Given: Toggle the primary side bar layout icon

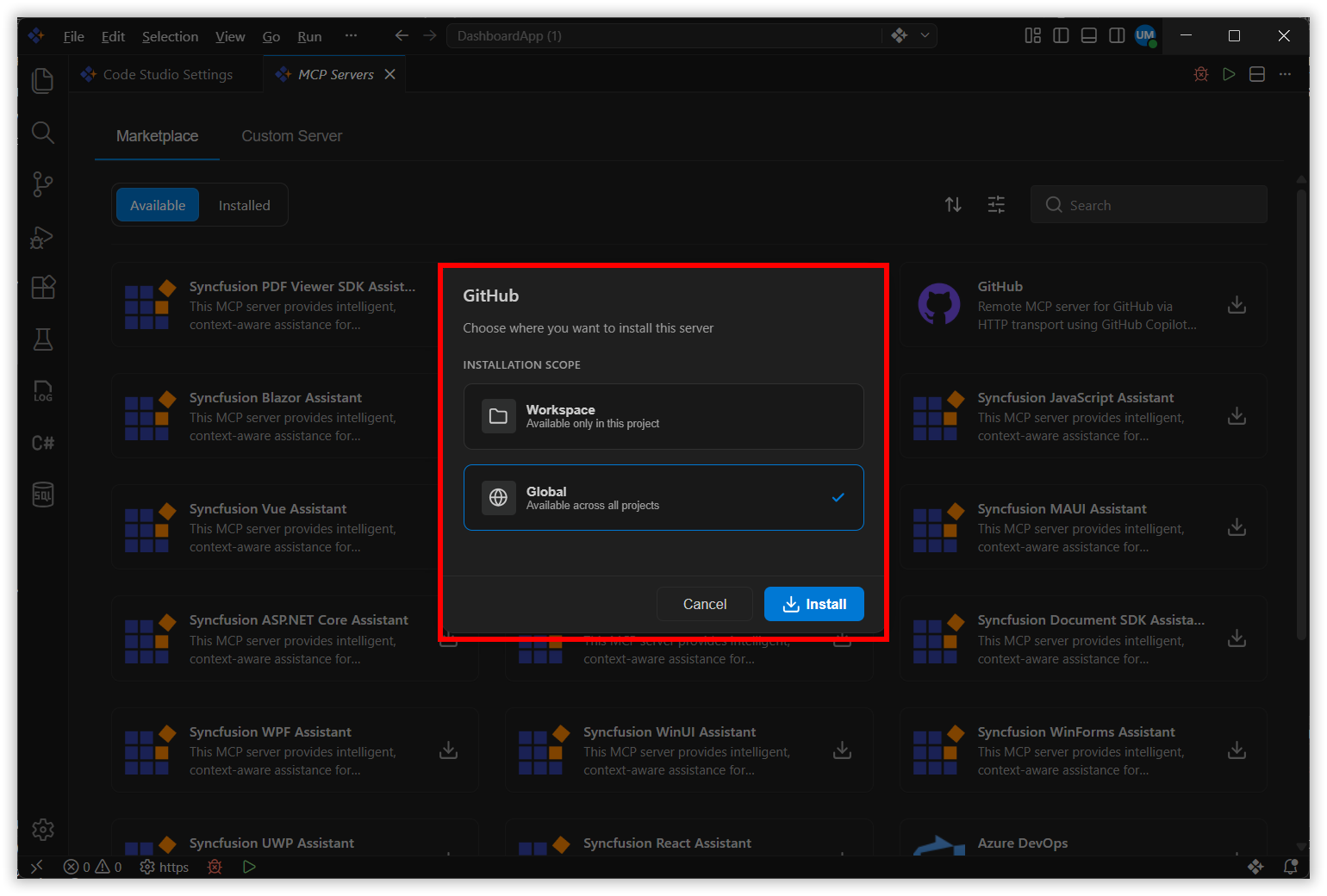Looking at the screenshot, I should 1061,35.
